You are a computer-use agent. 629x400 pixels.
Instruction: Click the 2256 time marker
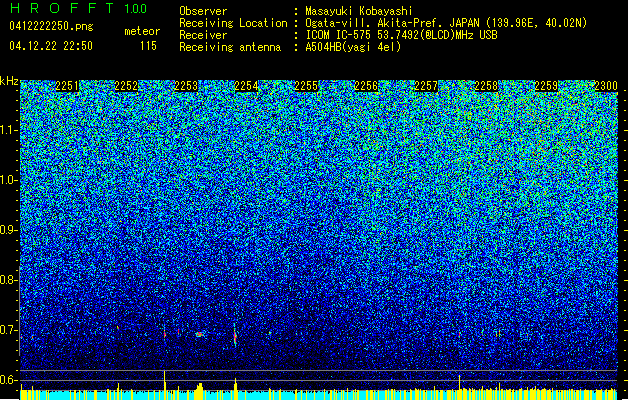click(x=366, y=86)
